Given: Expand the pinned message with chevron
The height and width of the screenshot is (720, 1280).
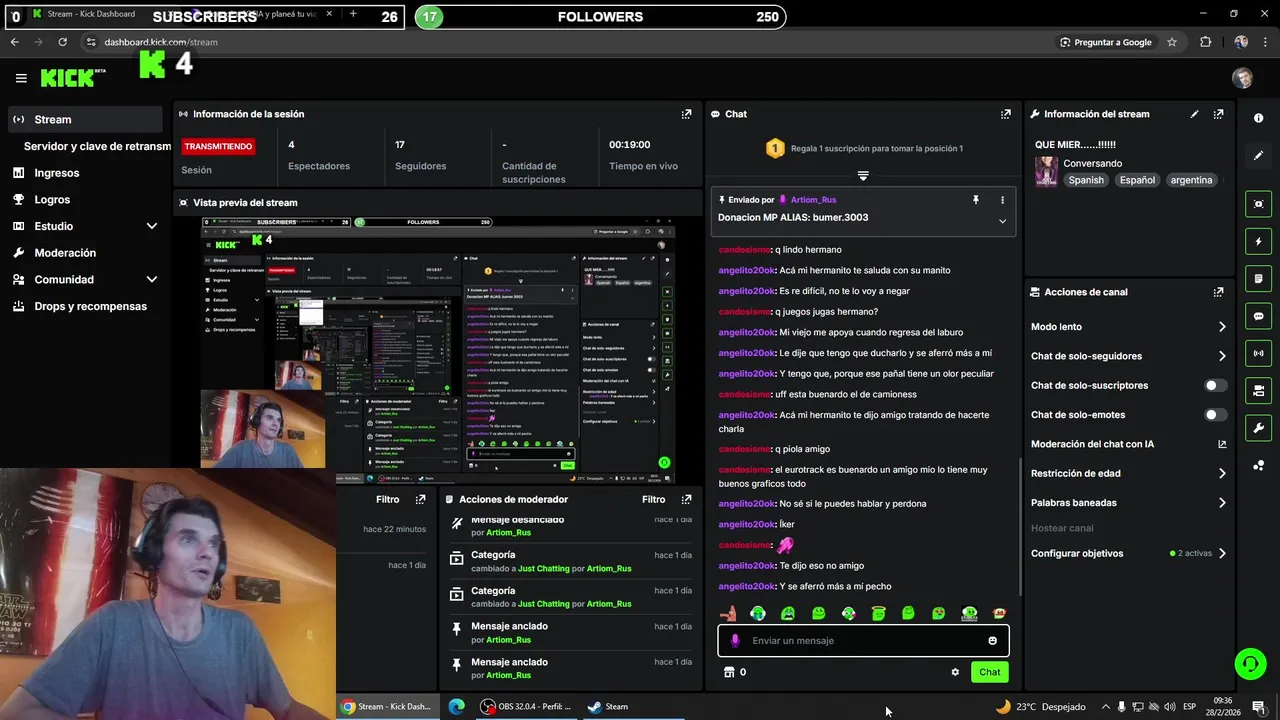Looking at the screenshot, I should (x=1002, y=221).
